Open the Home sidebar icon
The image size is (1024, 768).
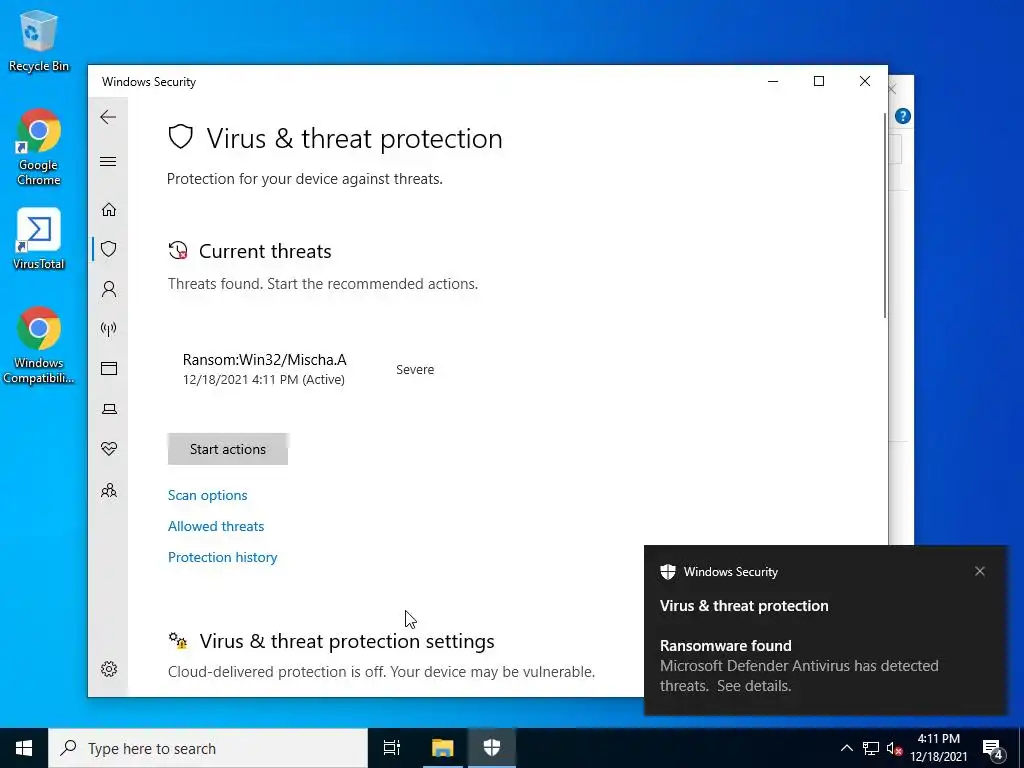point(109,209)
